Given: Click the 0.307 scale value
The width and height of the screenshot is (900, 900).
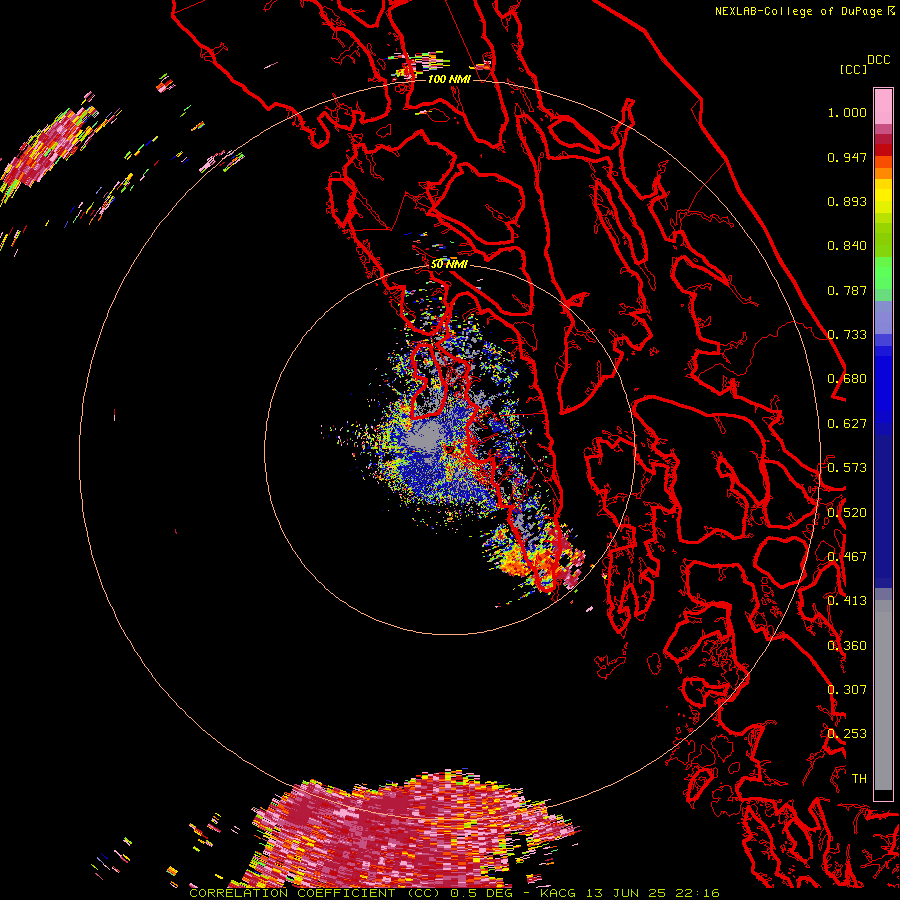Looking at the screenshot, I should tap(847, 690).
